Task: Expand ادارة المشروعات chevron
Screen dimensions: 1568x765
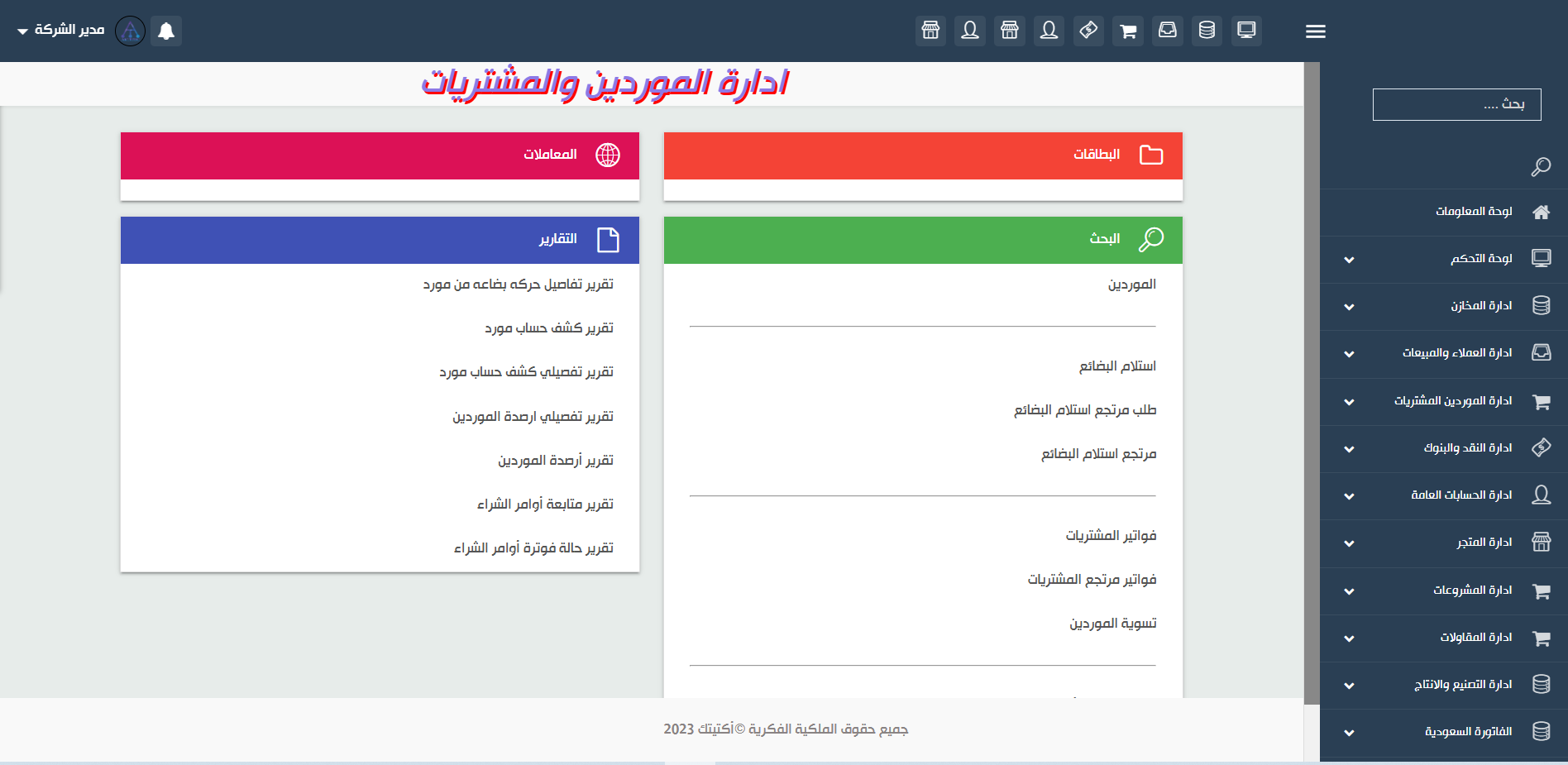Action: tap(1349, 591)
